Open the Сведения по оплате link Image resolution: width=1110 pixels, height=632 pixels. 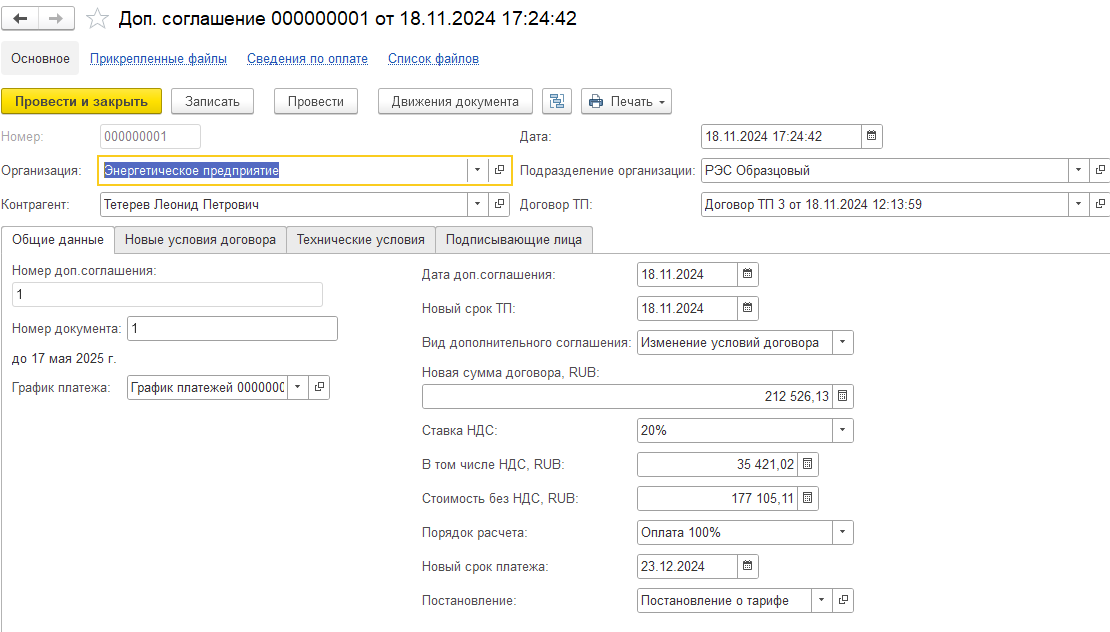pos(307,59)
